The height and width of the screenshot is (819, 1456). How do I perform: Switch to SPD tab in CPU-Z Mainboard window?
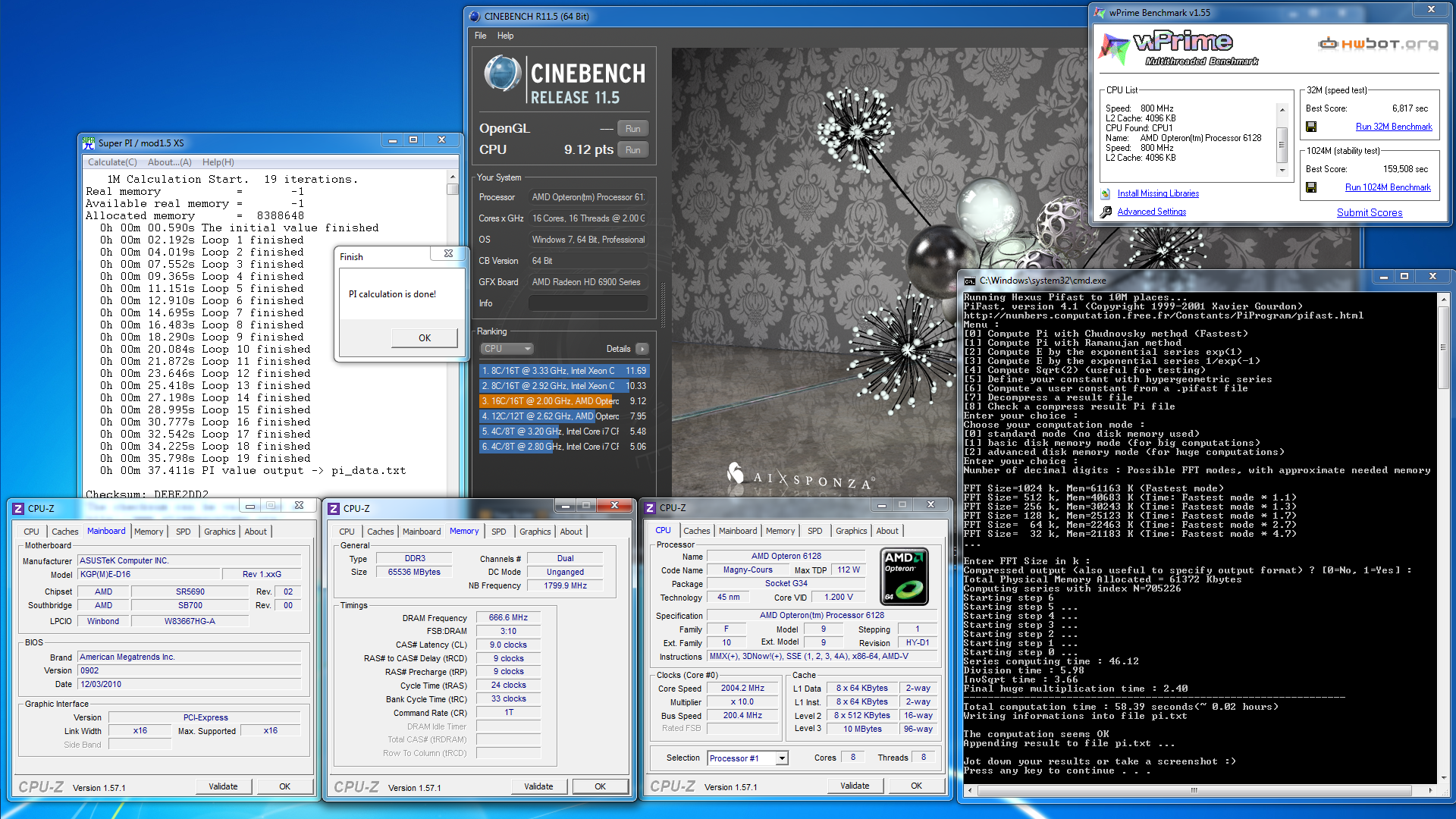click(184, 532)
